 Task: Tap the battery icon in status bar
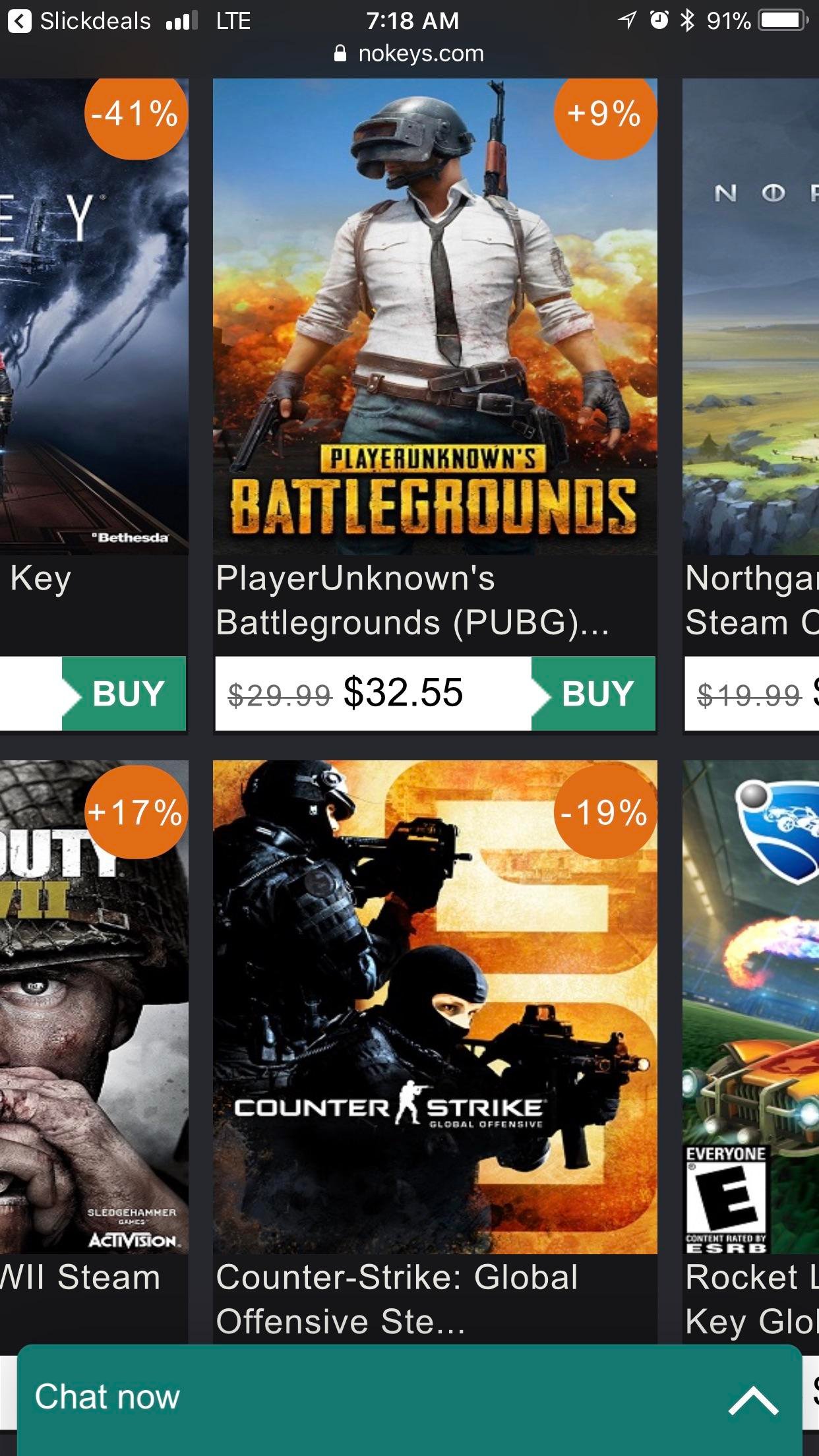pyautogui.click(x=782, y=21)
